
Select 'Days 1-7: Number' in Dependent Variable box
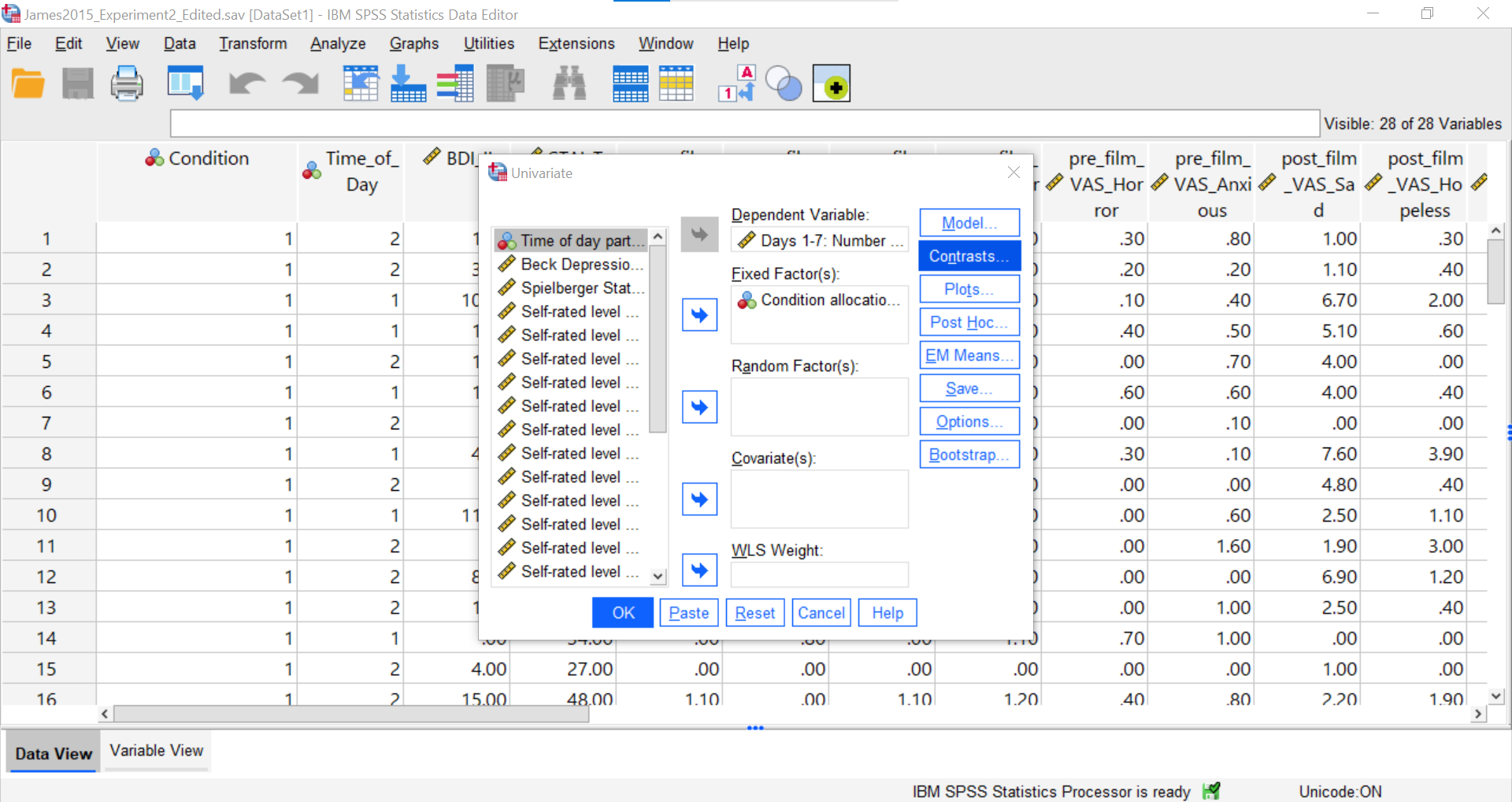tap(820, 240)
